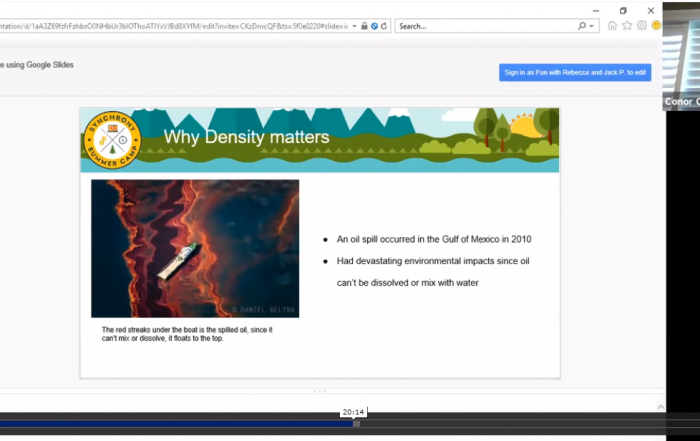
Task: Click the smiley feedback icon
Action: 654,25
